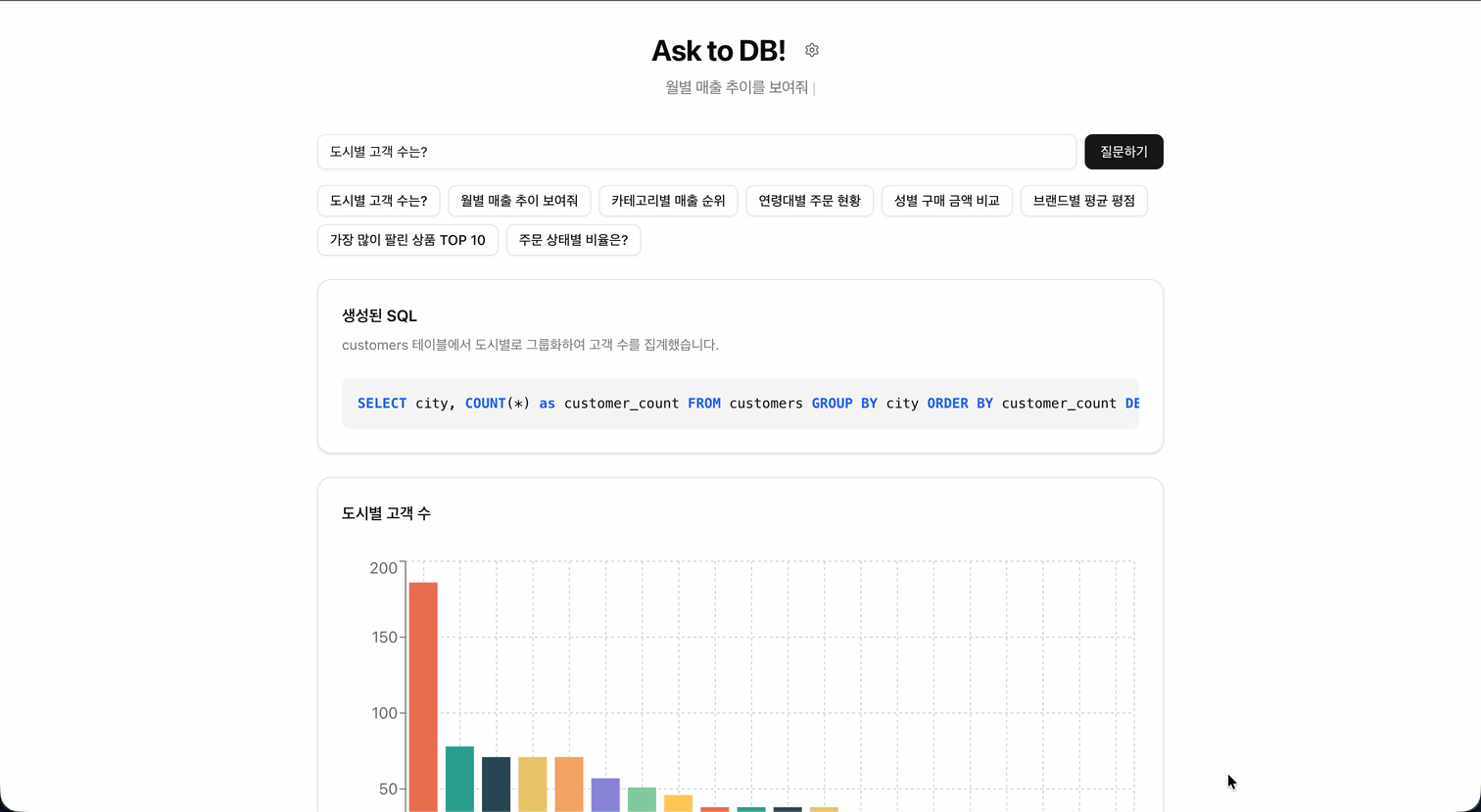This screenshot has height=812, width=1481.
Task: Click inside the question input field
Action: pos(696,152)
